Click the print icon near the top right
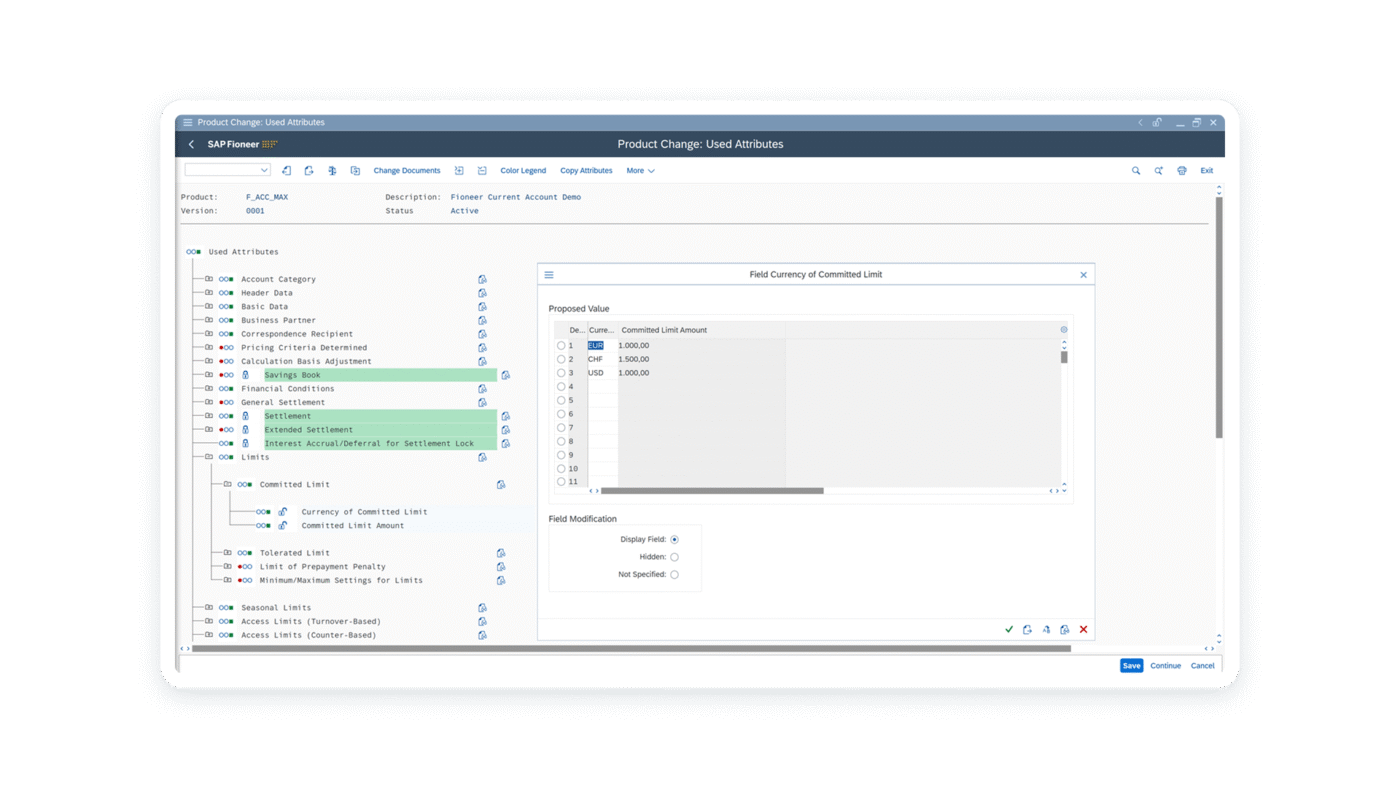 tap(1182, 170)
